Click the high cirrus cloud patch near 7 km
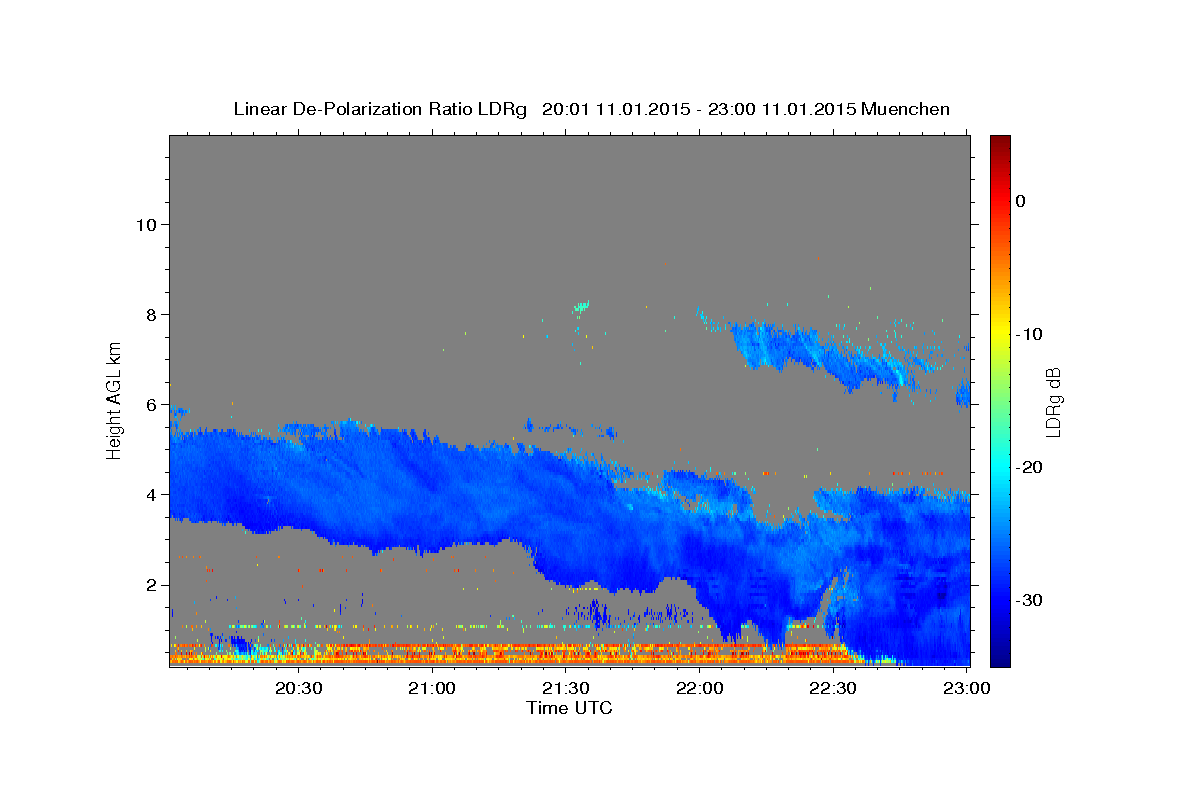This screenshot has width=1200, height=800. [820, 355]
